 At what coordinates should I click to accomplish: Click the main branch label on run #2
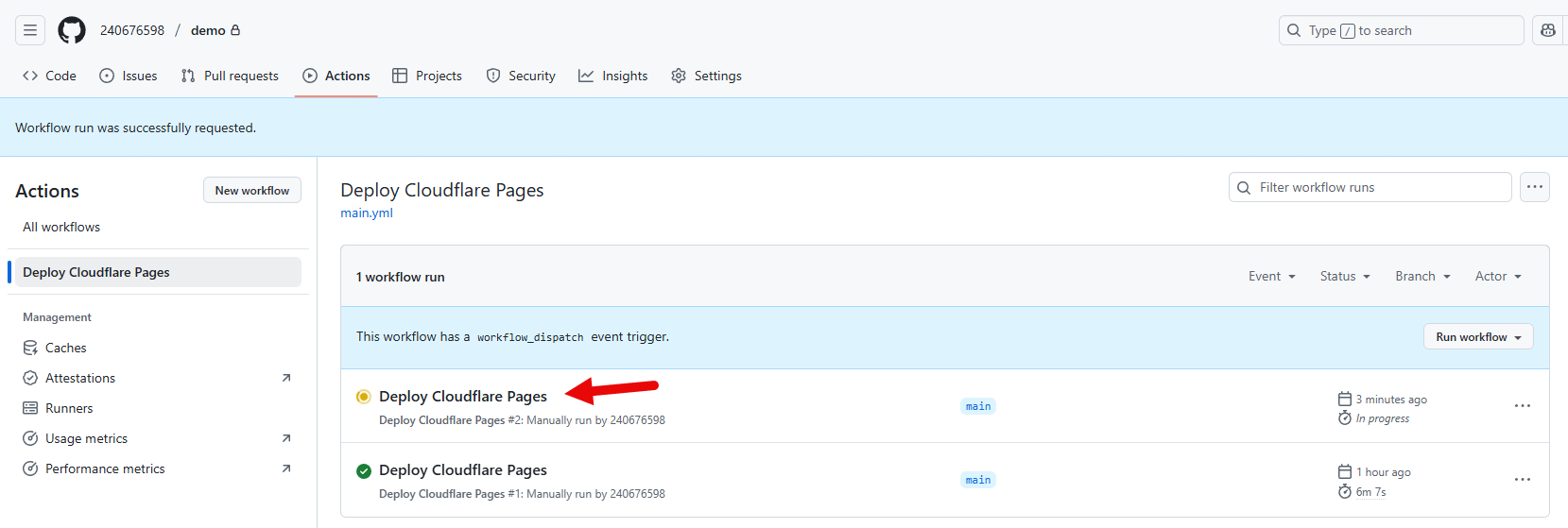click(x=978, y=406)
